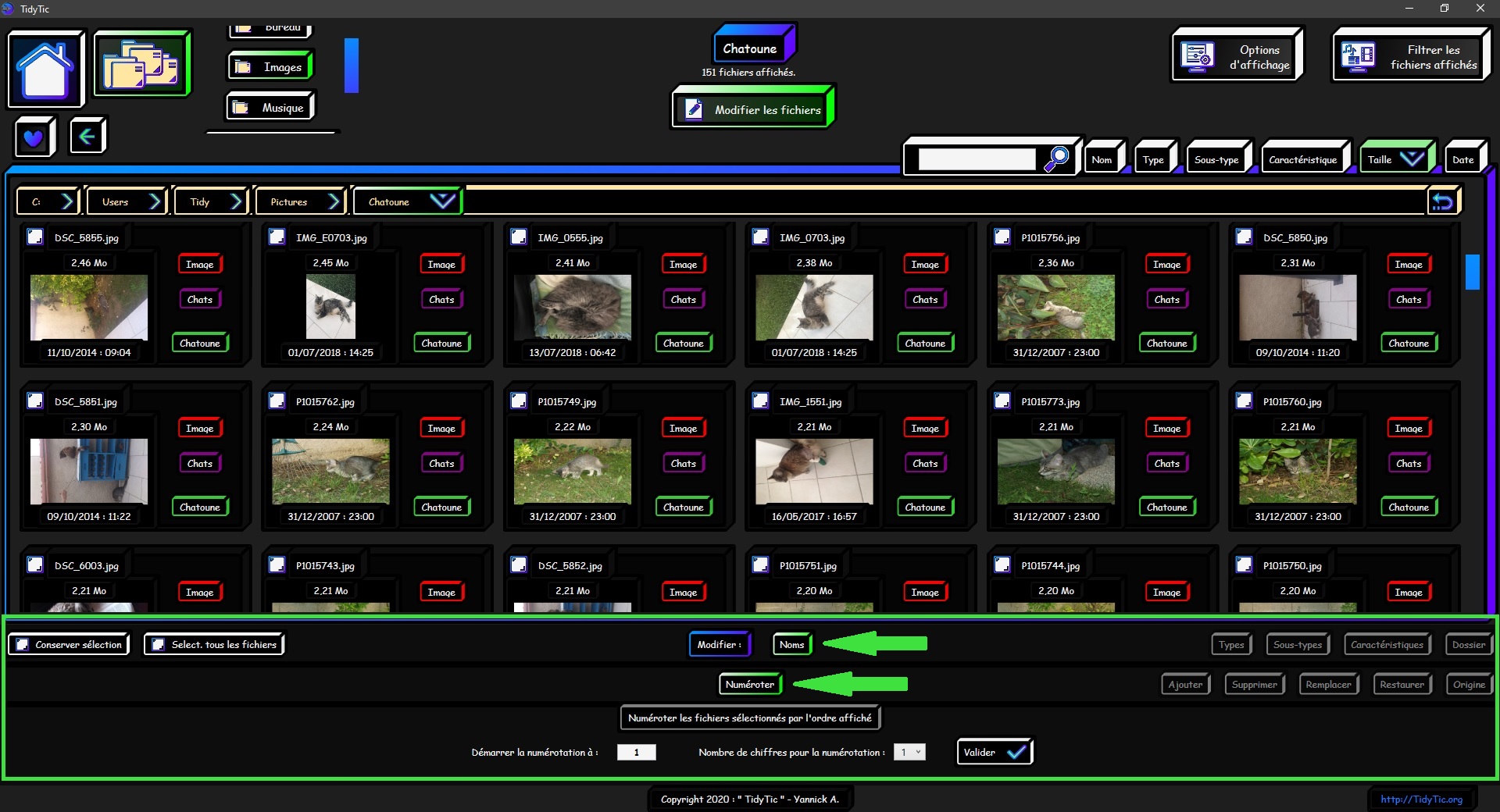Click the Restaurer button
Viewport: 1500px width, 812px height.
tap(1402, 684)
